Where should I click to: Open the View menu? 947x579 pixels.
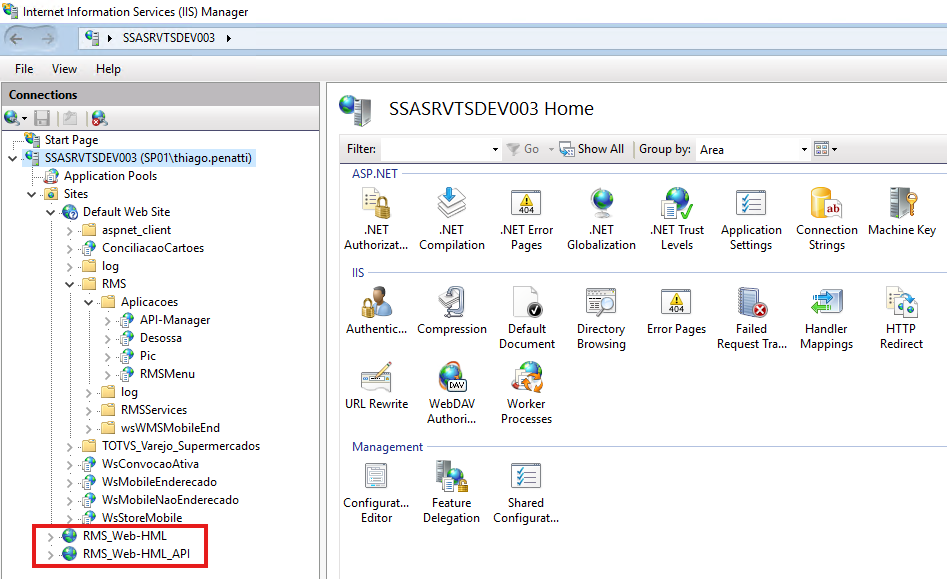(x=64, y=69)
